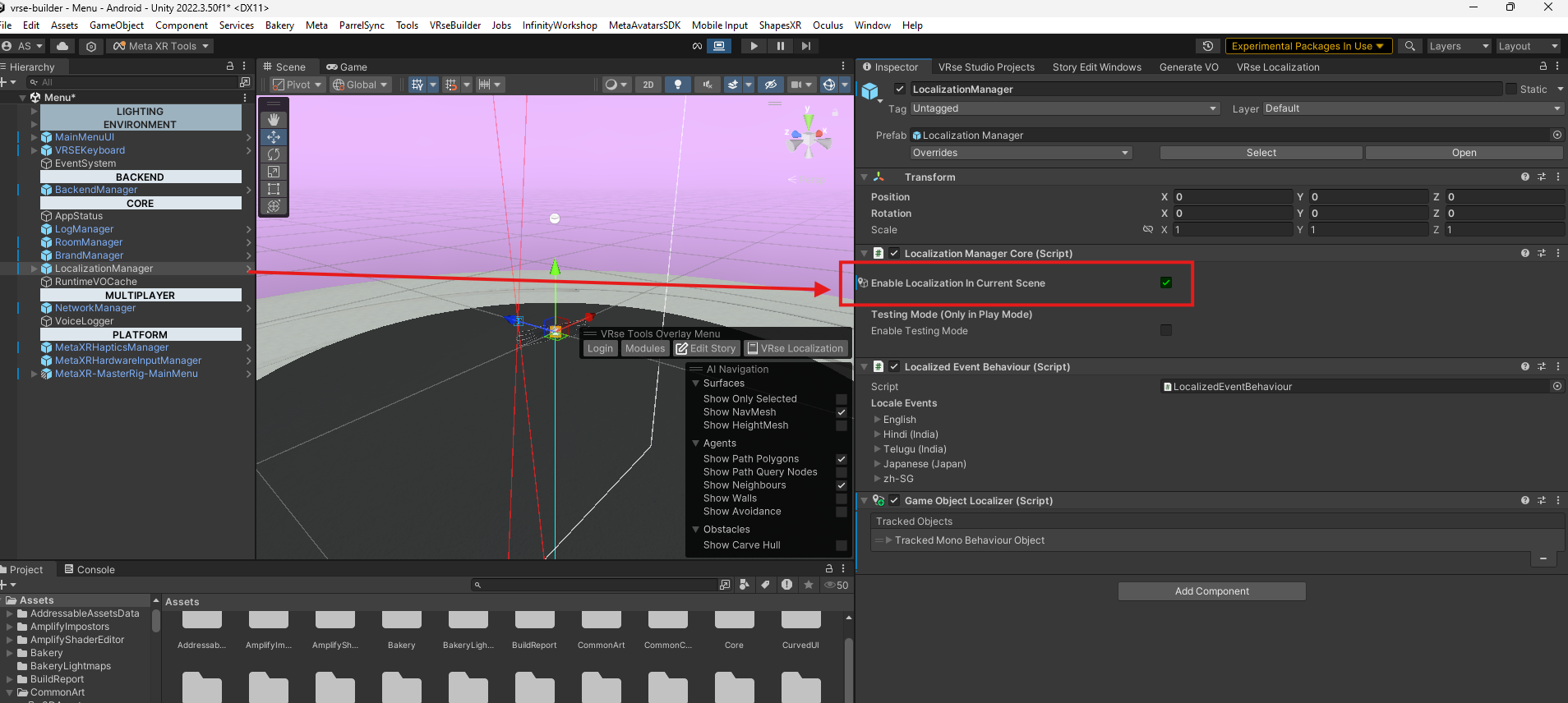Image resolution: width=1568 pixels, height=703 pixels.
Task: Toggle Show Path Query Nodes checkbox
Action: tap(842, 472)
